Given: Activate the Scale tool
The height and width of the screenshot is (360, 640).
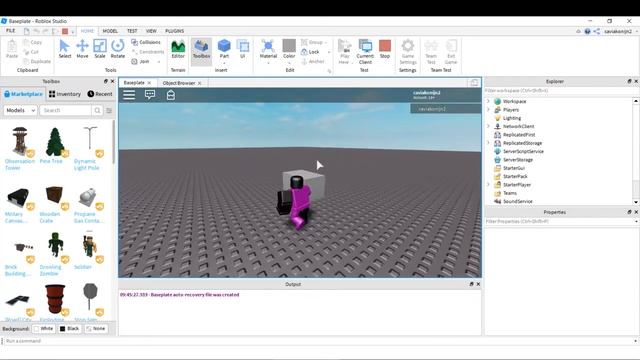Looking at the screenshot, I should (x=100, y=49).
